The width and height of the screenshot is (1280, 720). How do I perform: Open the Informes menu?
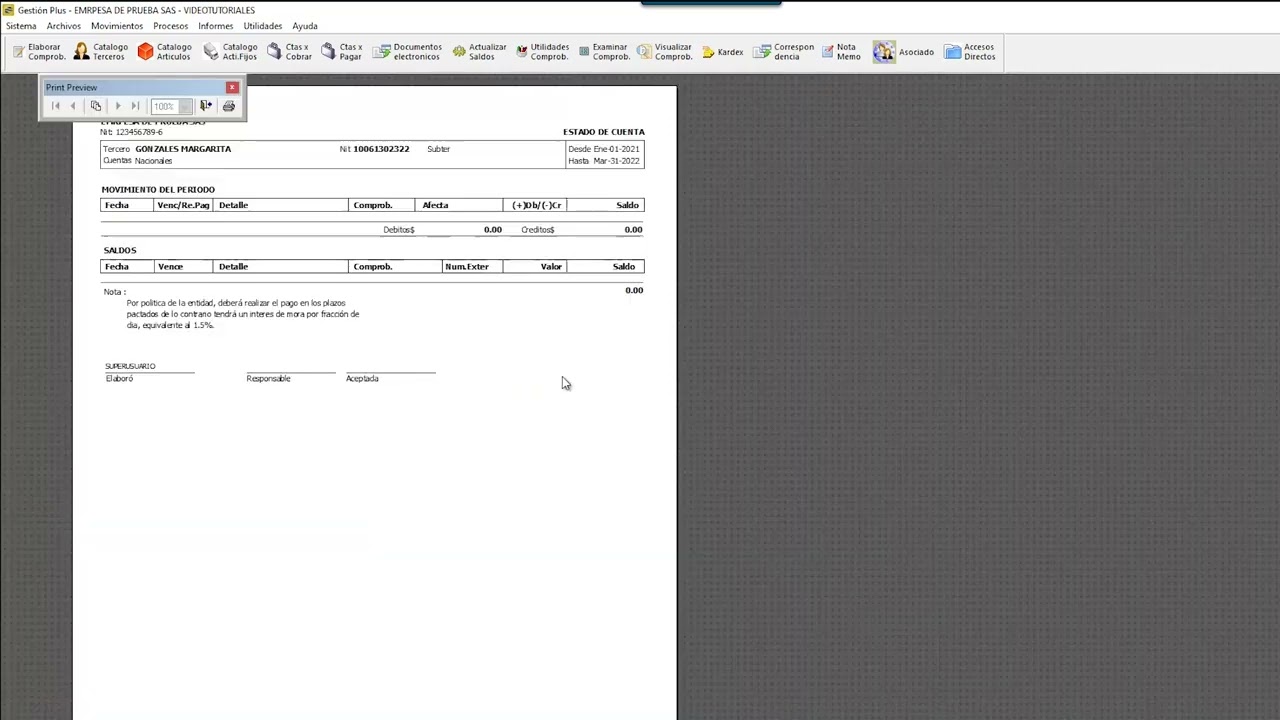[216, 26]
